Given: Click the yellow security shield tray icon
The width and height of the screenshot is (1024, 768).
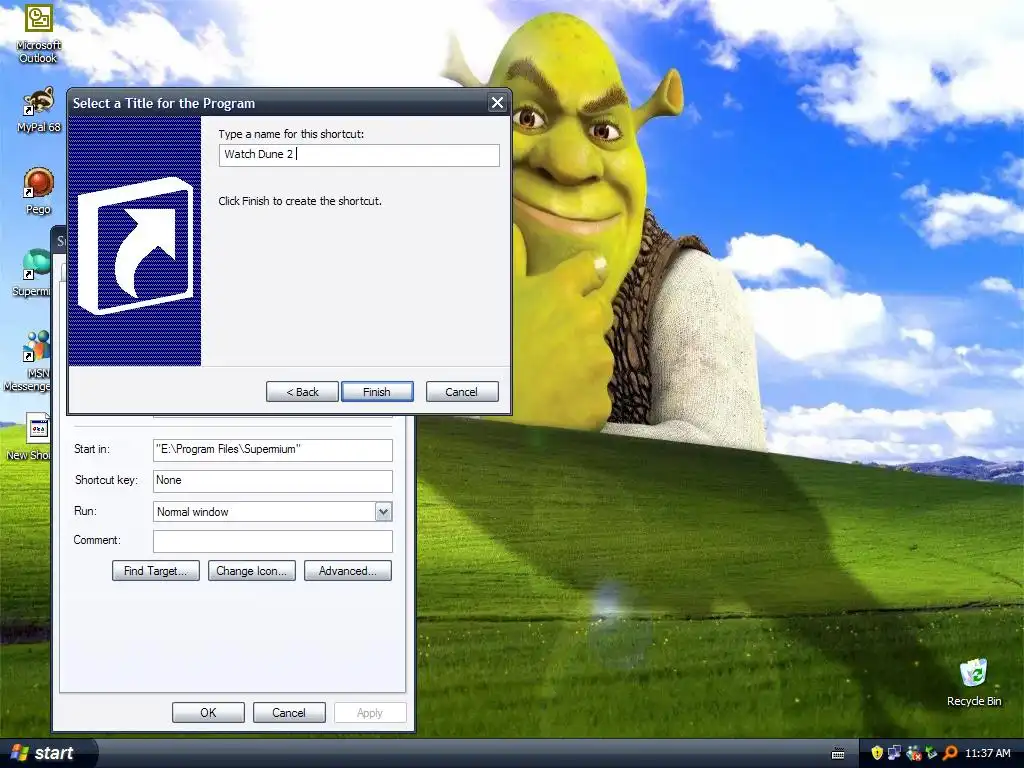Looking at the screenshot, I should pos(877,753).
